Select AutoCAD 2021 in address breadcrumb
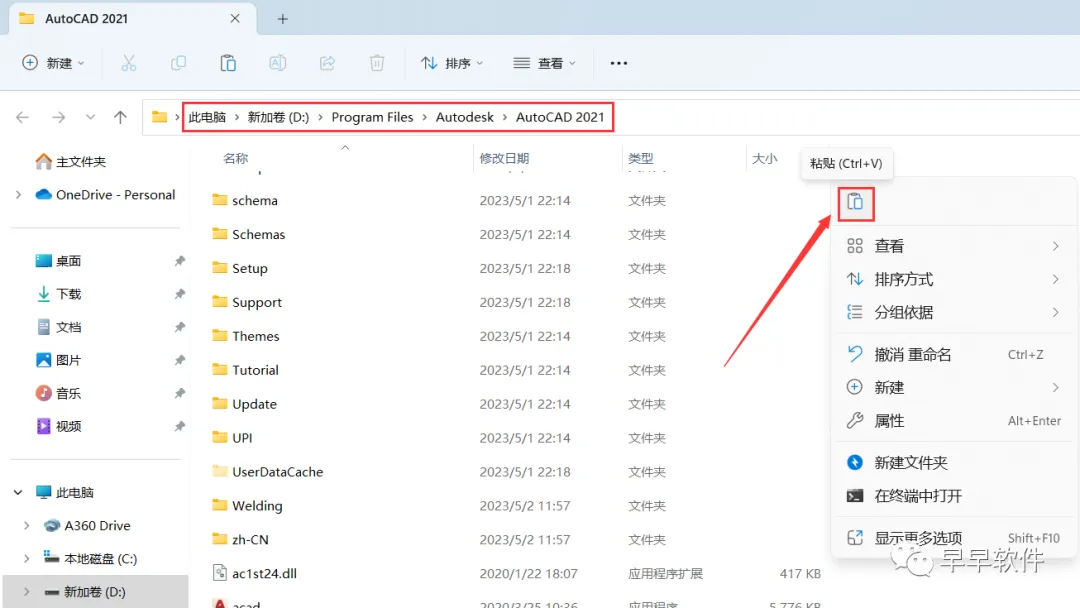 (560, 117)
